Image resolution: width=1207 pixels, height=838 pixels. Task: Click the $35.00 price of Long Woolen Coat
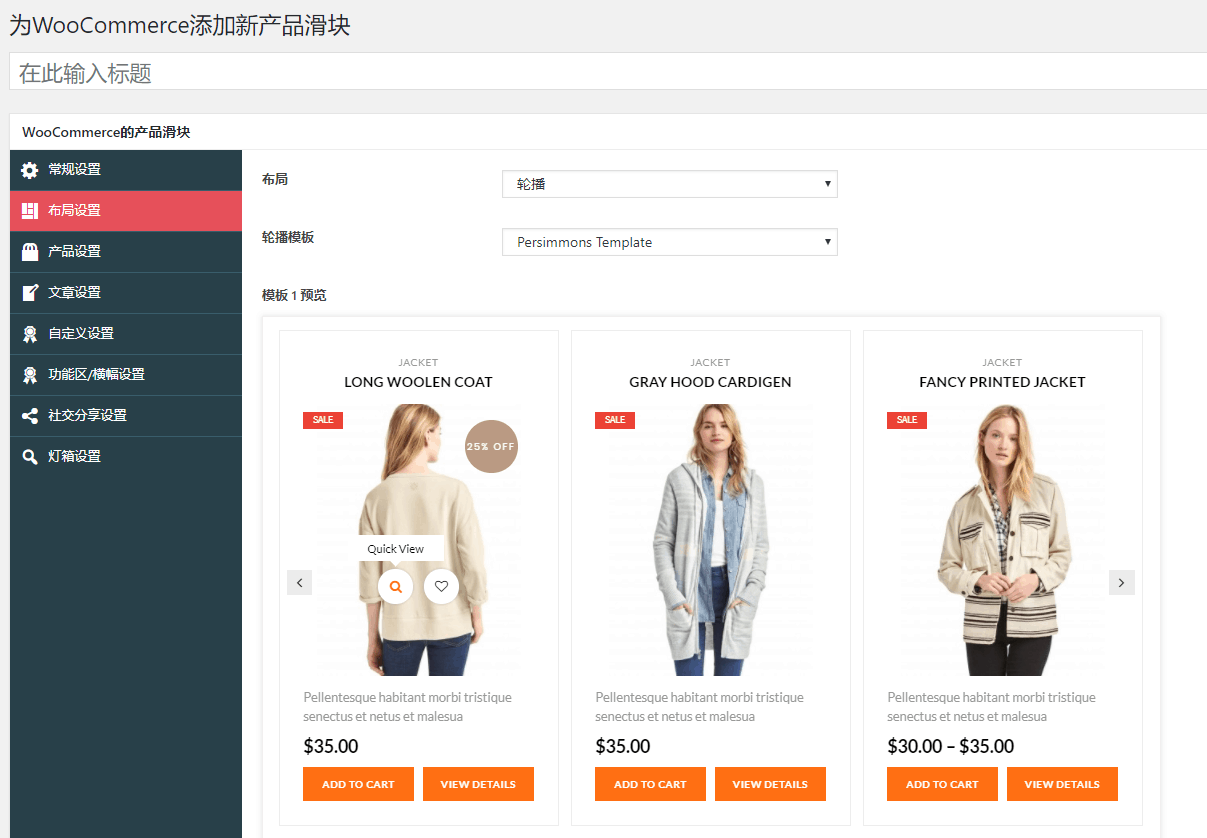click(x=331, y=746)
